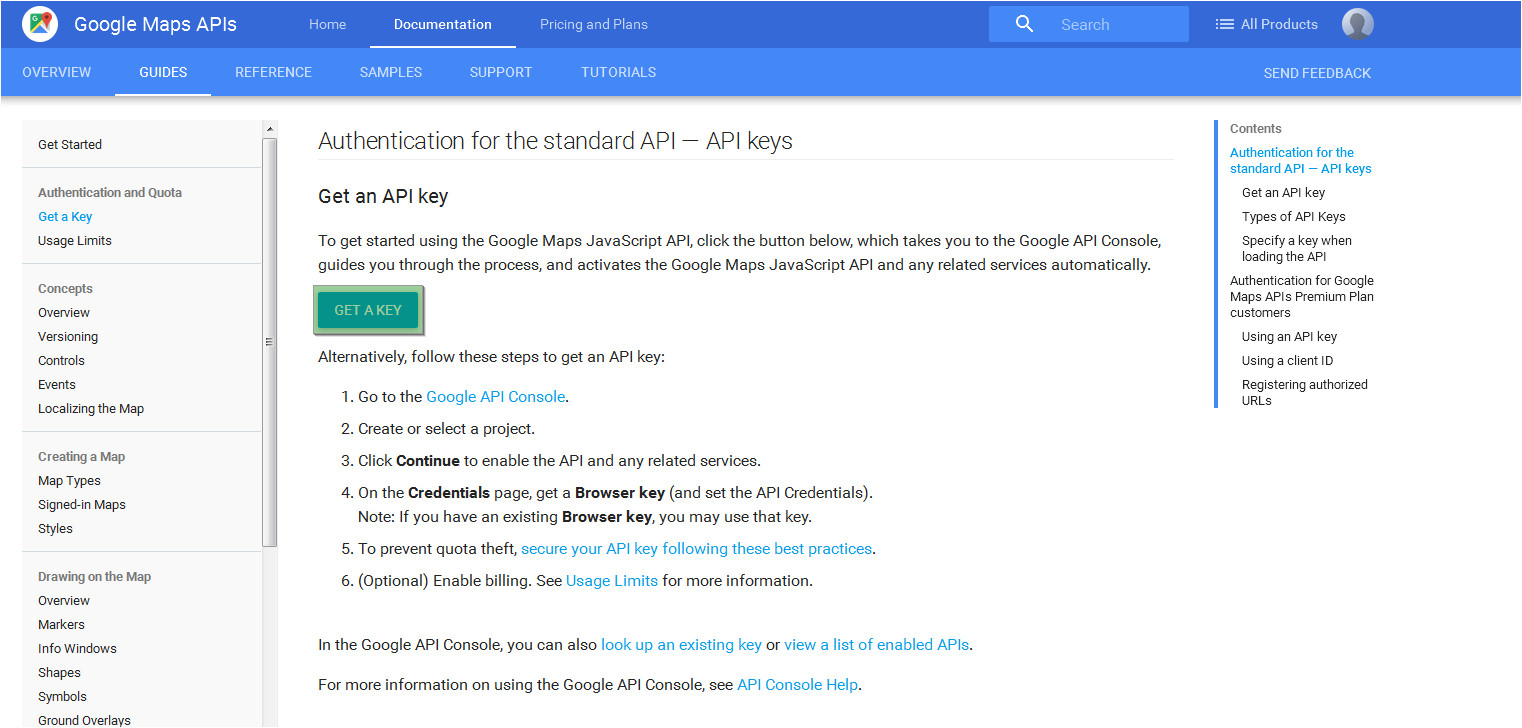
Task: Open the Home tab
Action: coord(327,24)
